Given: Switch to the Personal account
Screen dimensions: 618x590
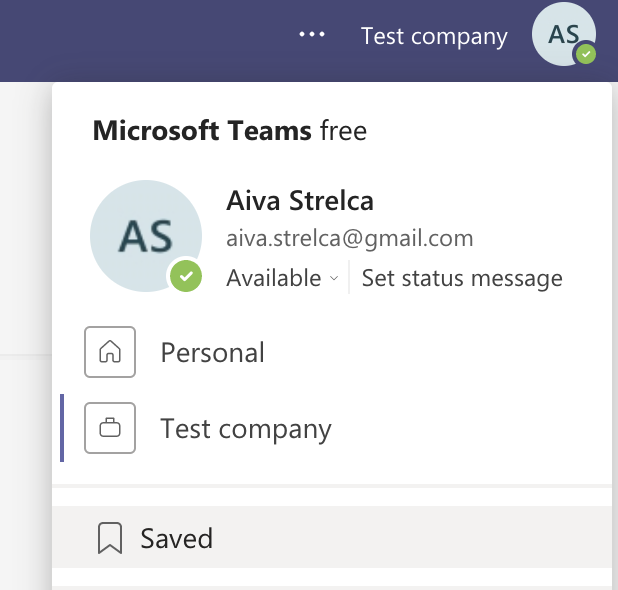Looking at the screenshot, I should (212, 352).
